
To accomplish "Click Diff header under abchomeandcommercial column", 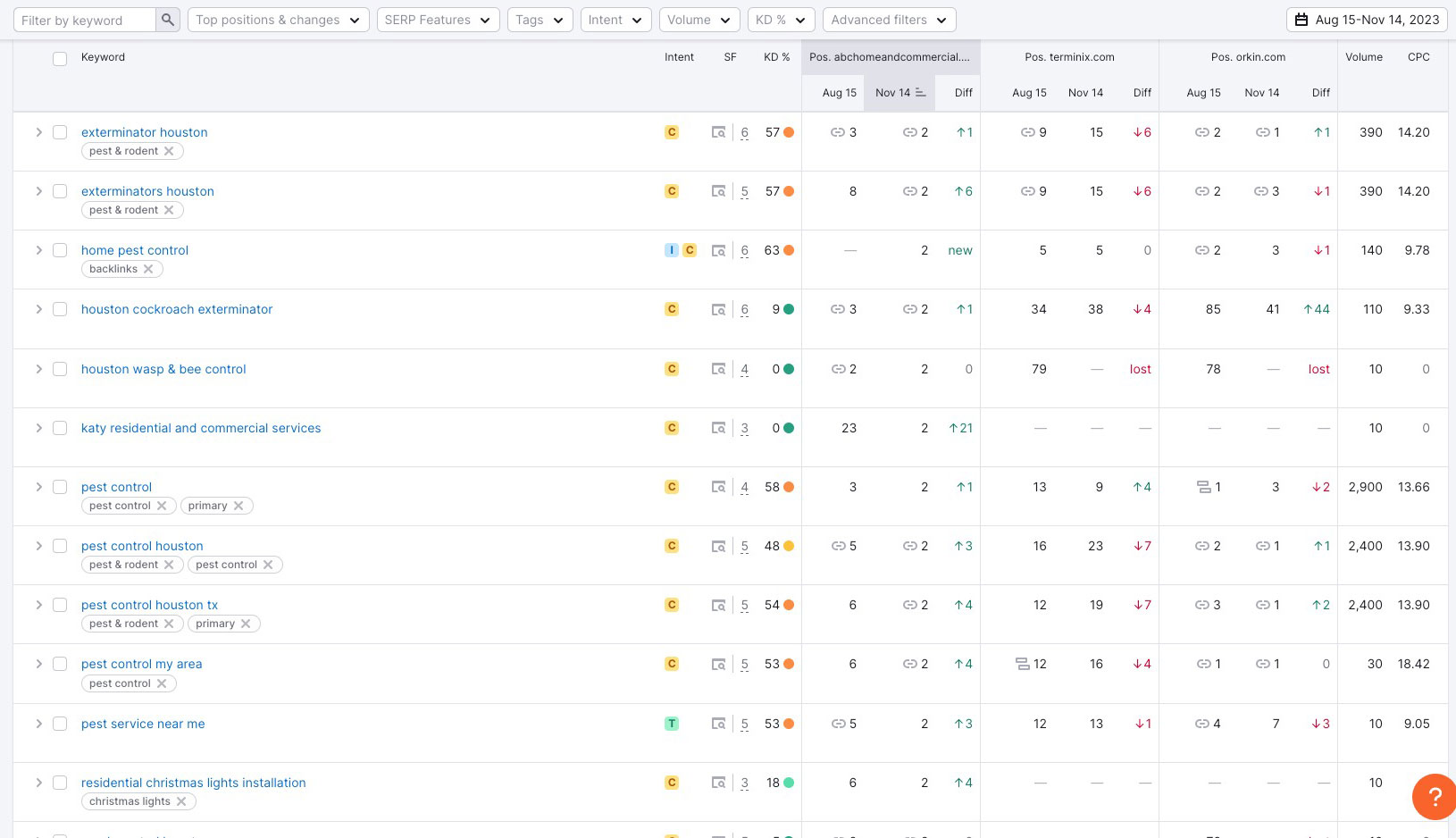I will tap(963, 93).
